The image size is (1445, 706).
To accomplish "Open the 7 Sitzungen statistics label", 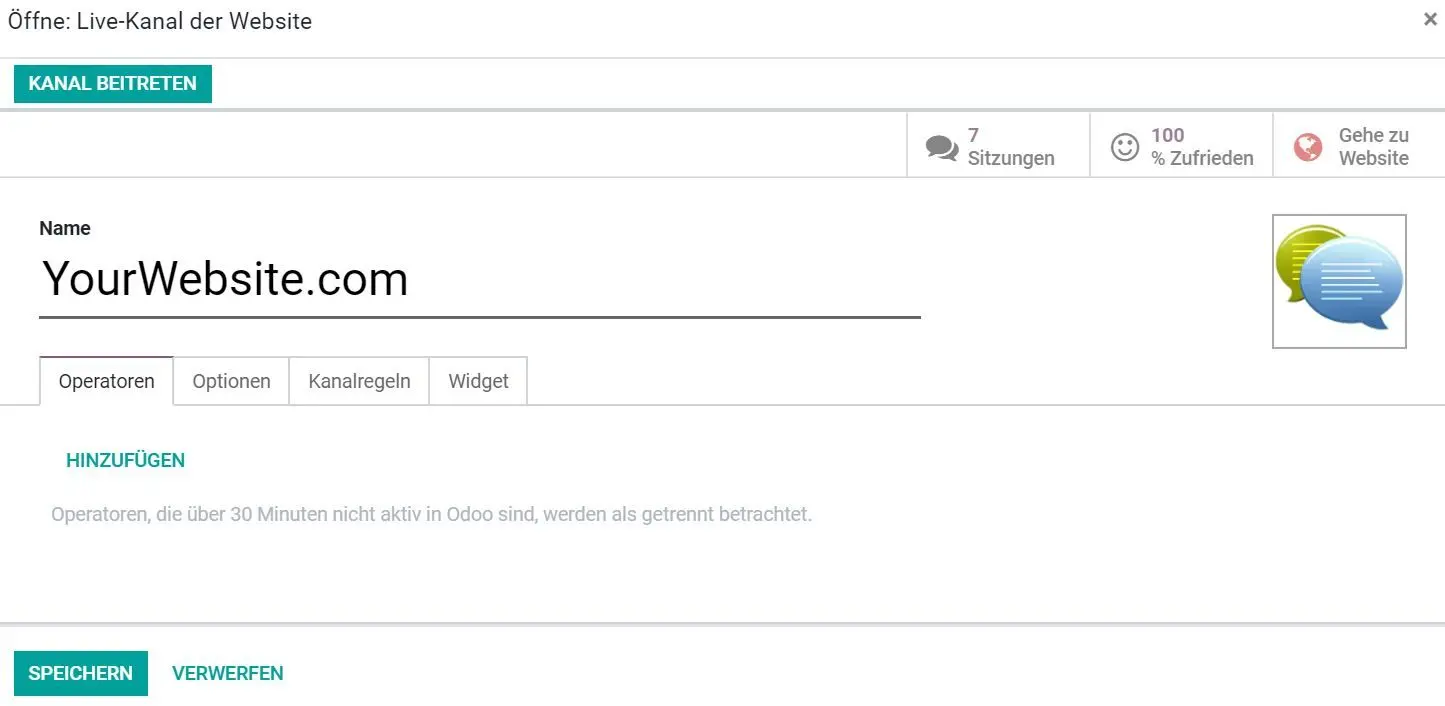I will [1010, 147].
